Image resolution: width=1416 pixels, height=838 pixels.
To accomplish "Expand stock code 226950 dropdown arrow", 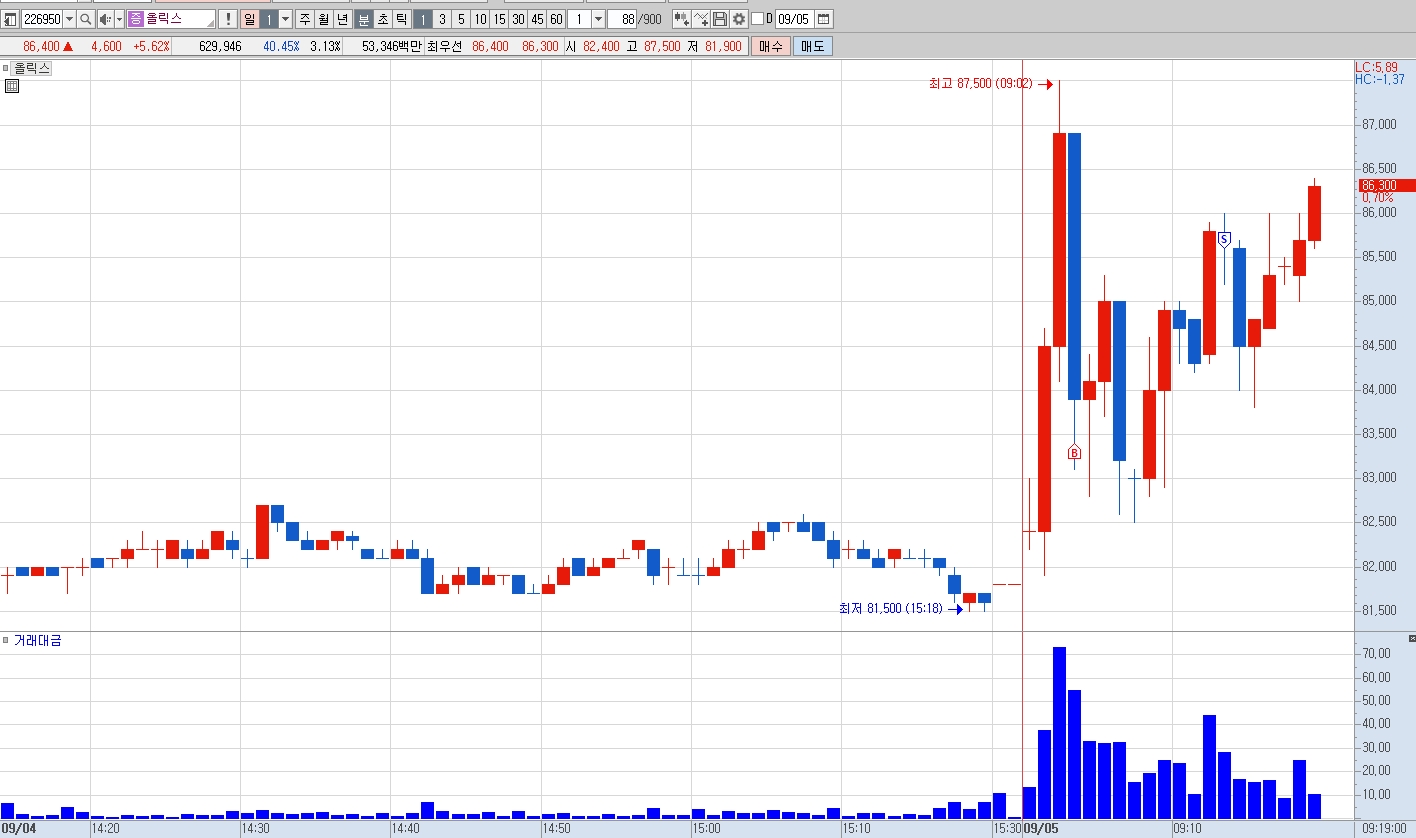I will 69,19.
